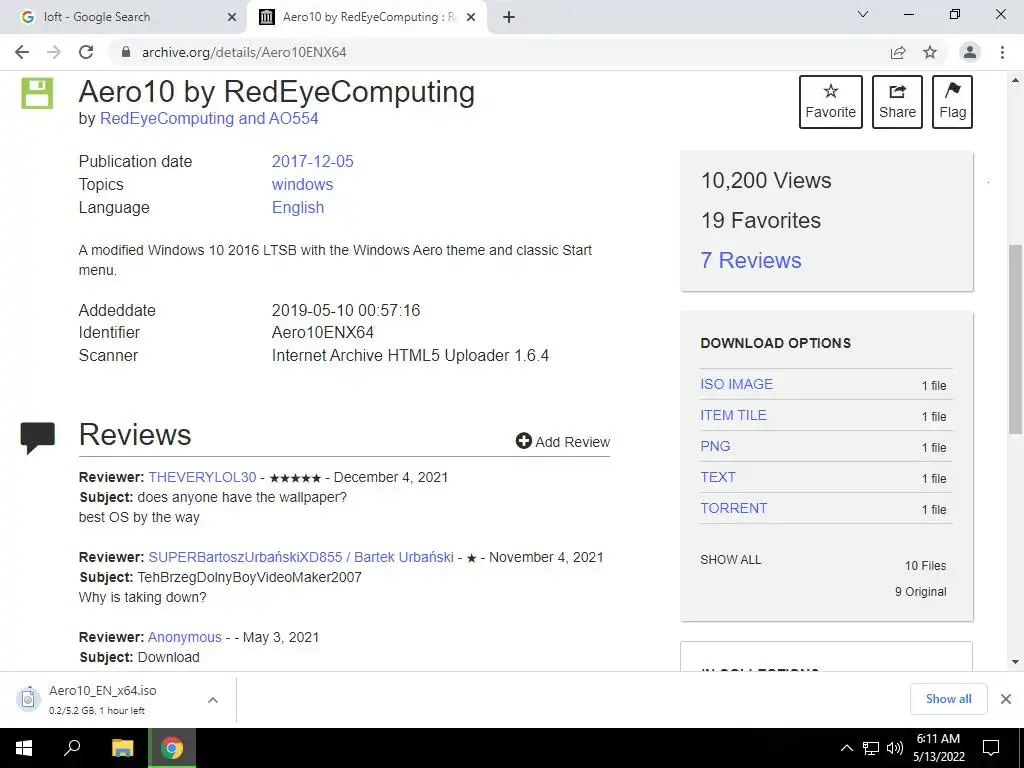
Task: Open the tab search chevron
Action: (x=863, y=14)
